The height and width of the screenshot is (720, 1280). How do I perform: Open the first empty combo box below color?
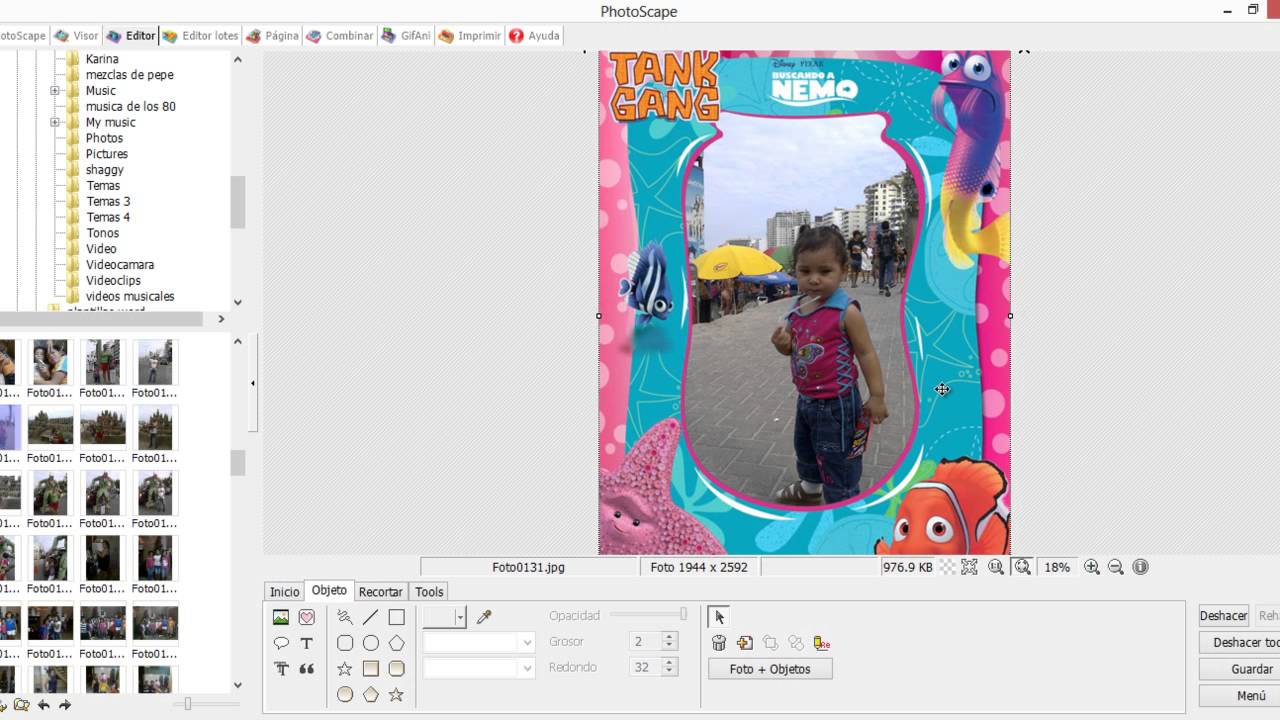(479, 642)
